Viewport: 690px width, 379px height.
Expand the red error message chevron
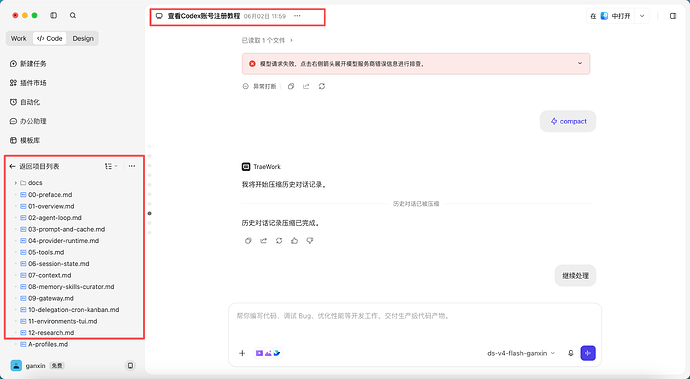(580, 63)
